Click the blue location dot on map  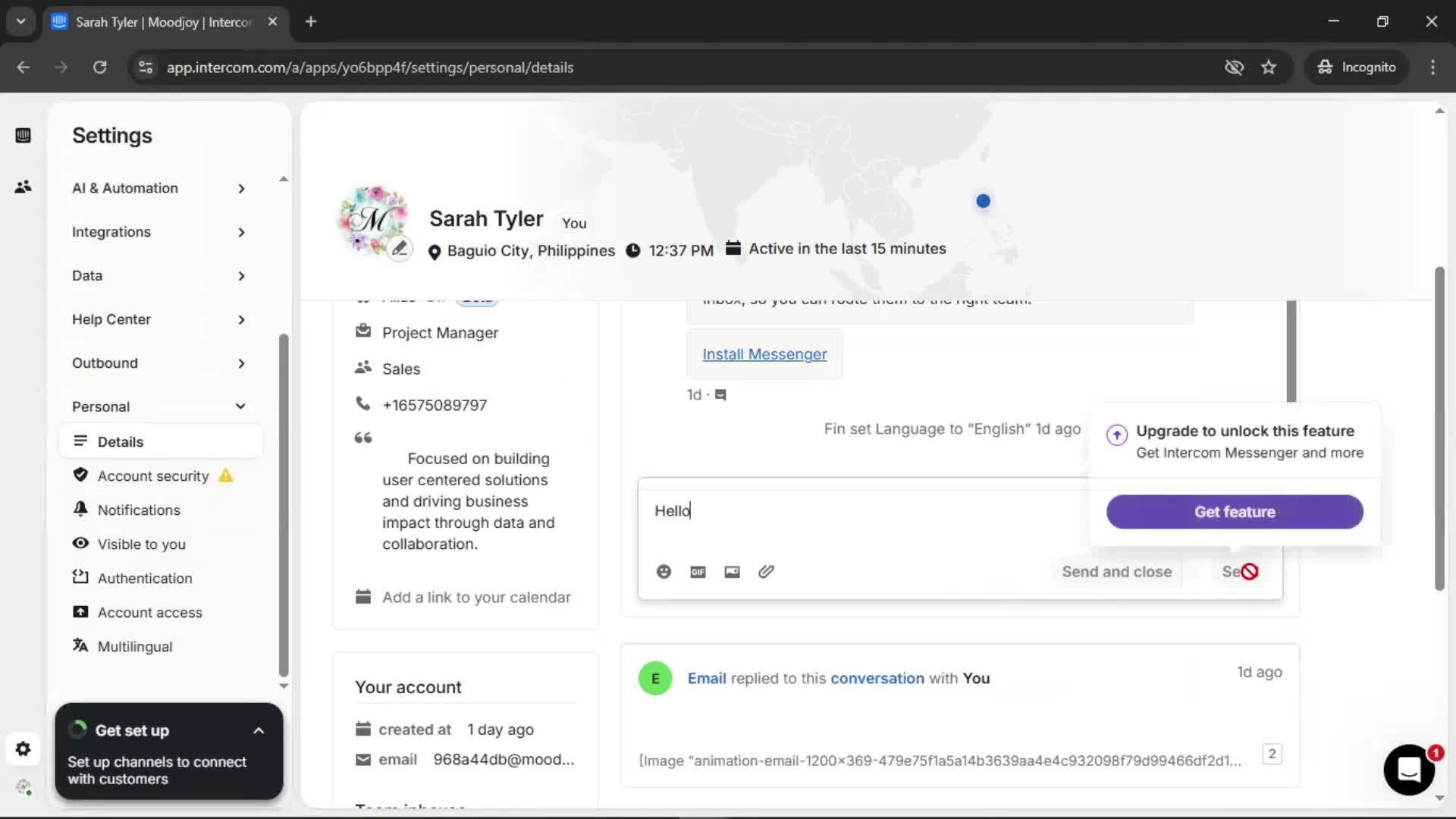(984, 201)
